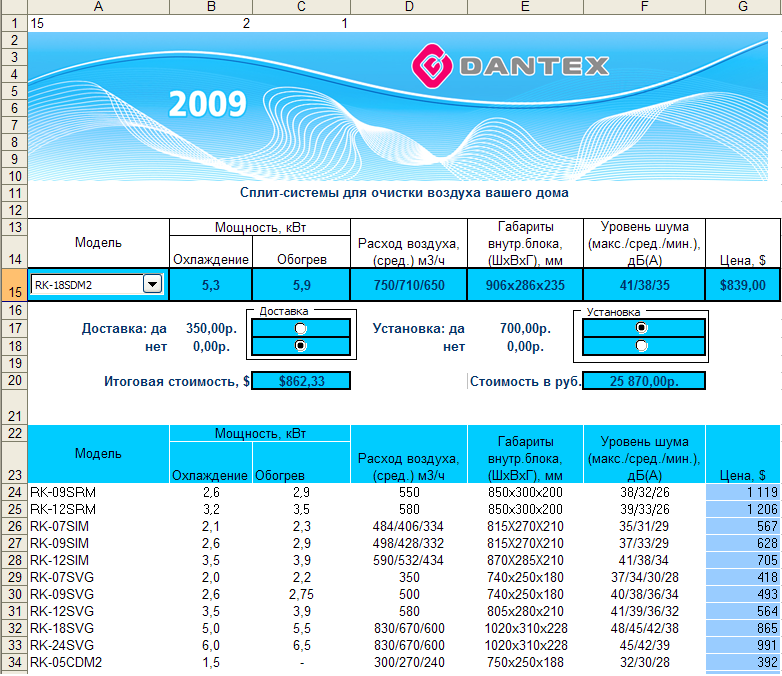Click the lower table Модель header
Viewport: 782px width, 676px height.
[x=98, y=453]
